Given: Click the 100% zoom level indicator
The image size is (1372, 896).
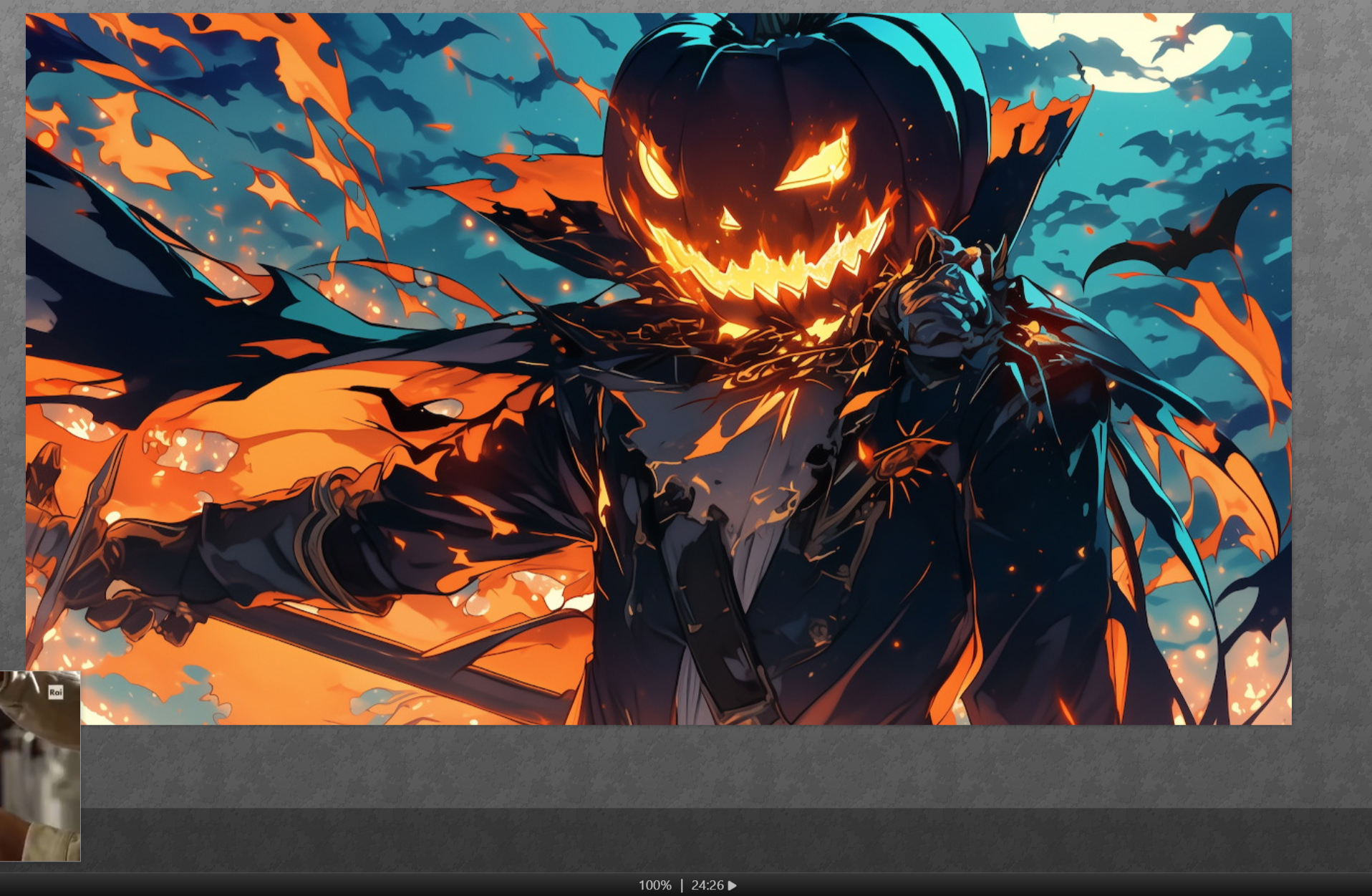Looking at the screenshot, I should click(x=654, y=886).
